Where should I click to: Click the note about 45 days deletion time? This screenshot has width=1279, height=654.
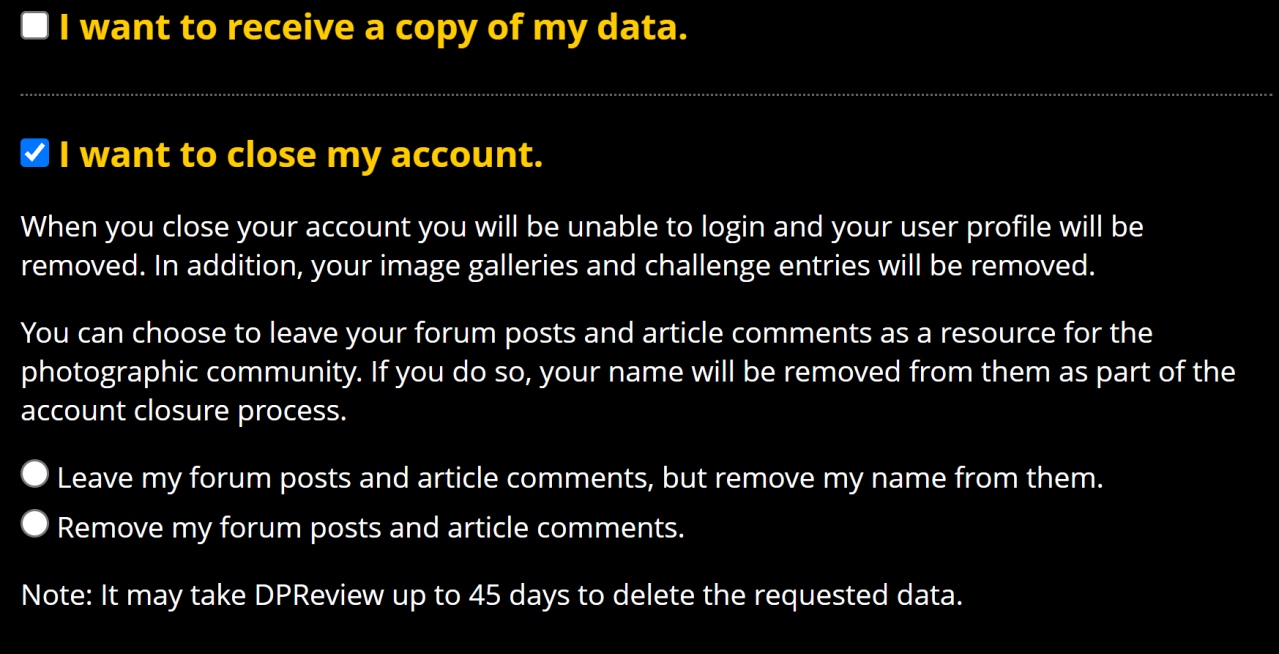point(491,596)
